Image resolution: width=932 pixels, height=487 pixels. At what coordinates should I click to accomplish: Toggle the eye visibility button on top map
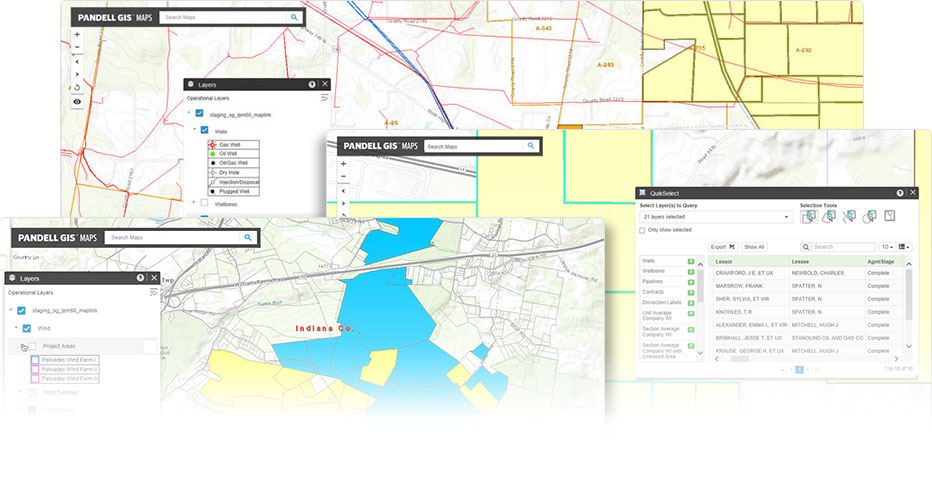click(77, 102)
